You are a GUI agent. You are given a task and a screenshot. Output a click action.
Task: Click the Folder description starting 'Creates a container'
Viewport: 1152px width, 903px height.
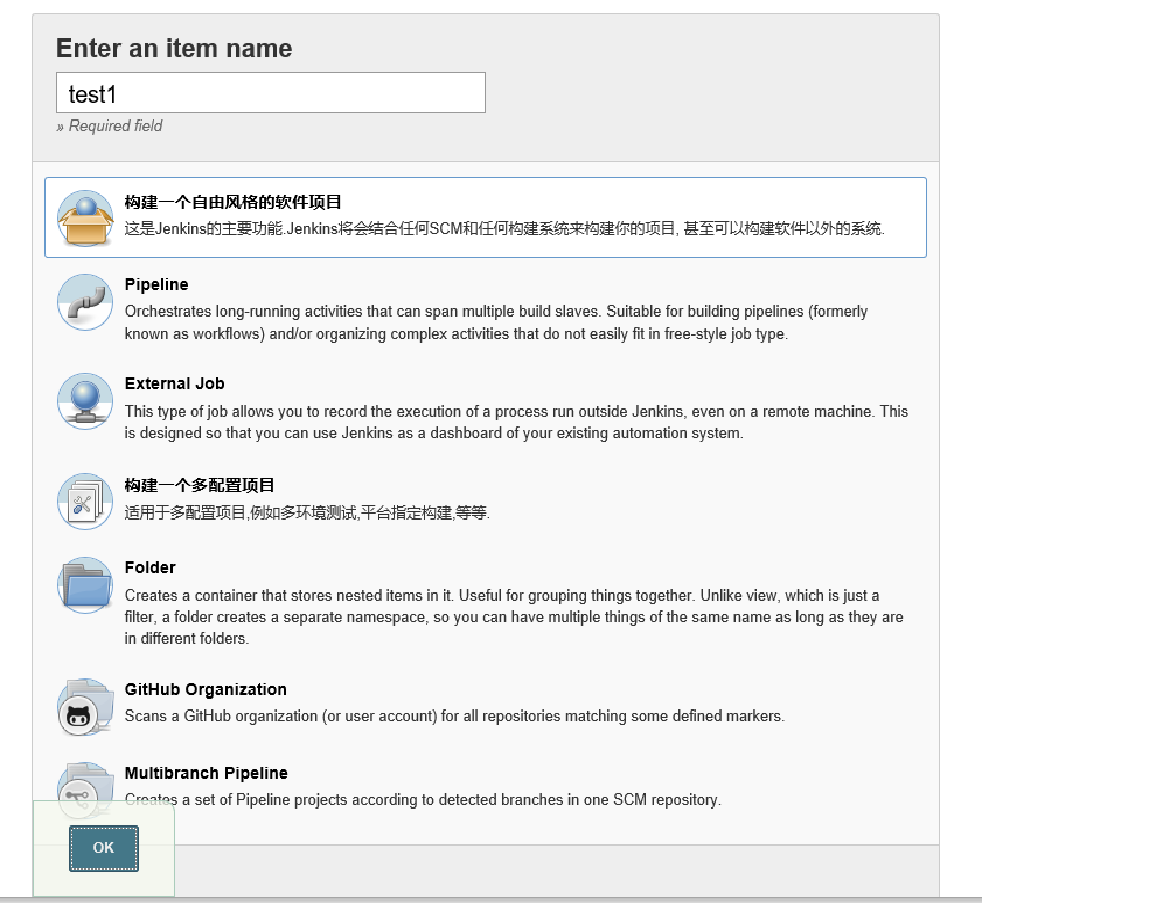click(x=514, y=616)
